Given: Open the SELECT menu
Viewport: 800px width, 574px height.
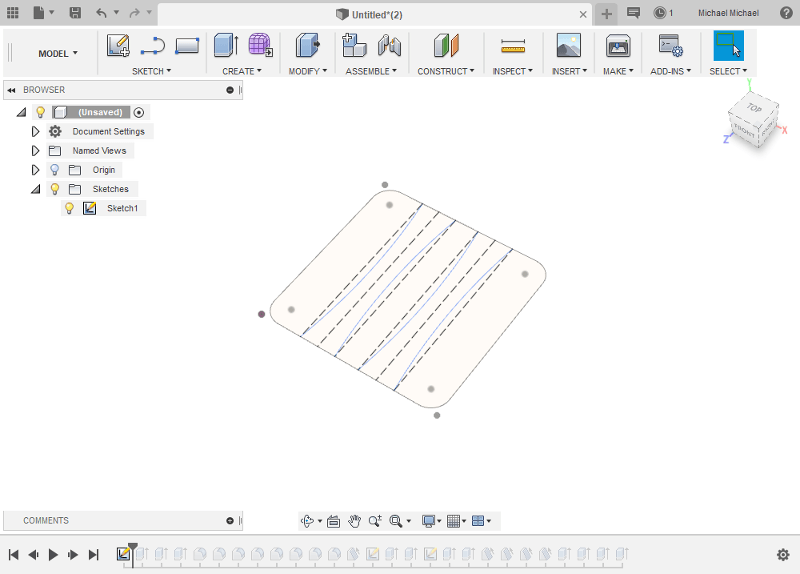Looking at the screenshot, I should [x=728, y=71].
